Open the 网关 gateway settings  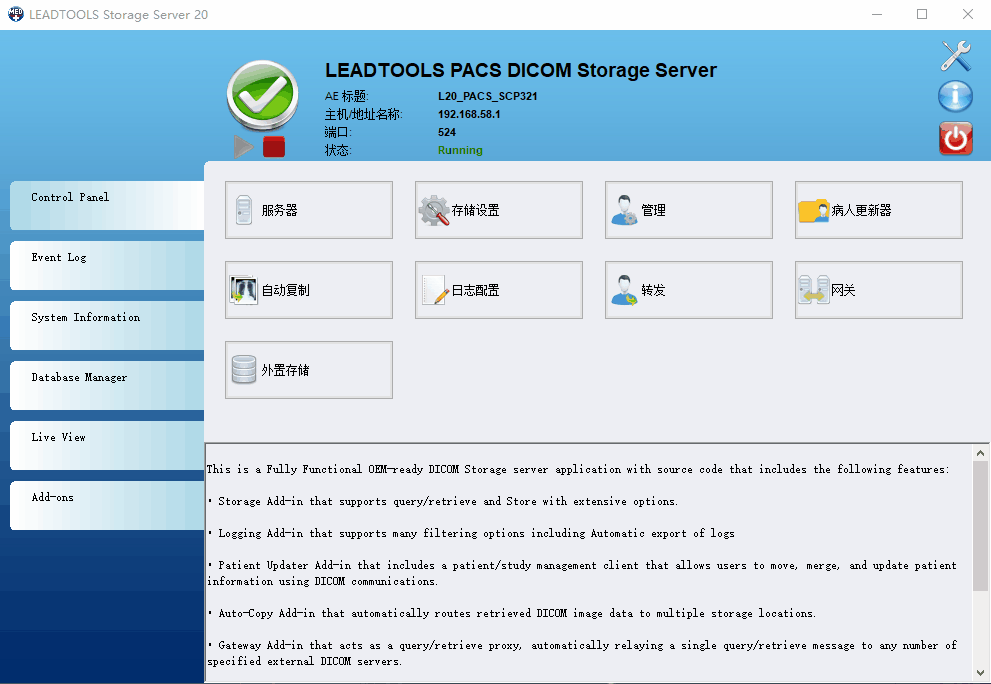tap(878, 290)
